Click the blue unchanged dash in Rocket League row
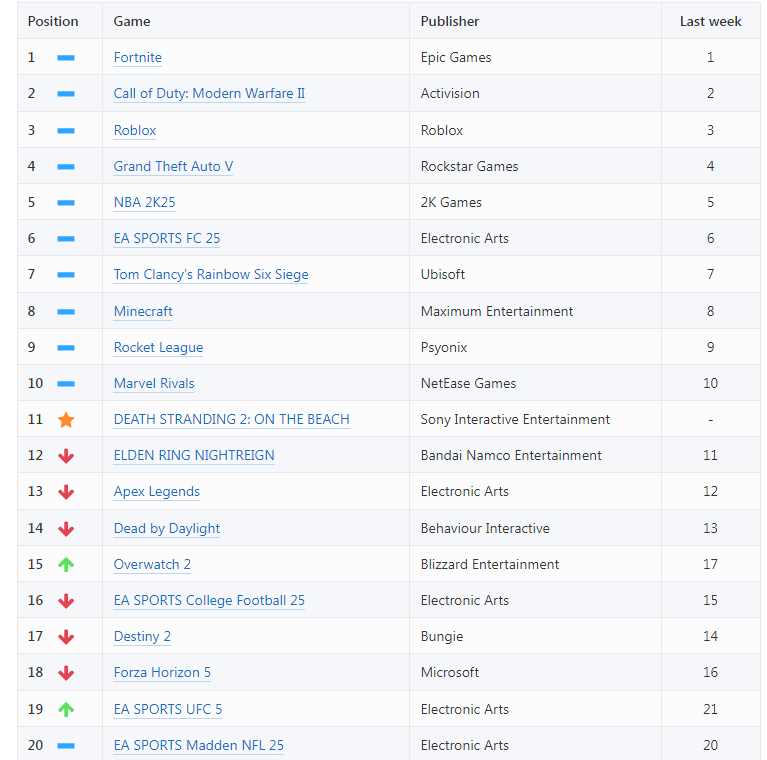The height and width of the screenshot is (760, 767). tap(66, 348)
